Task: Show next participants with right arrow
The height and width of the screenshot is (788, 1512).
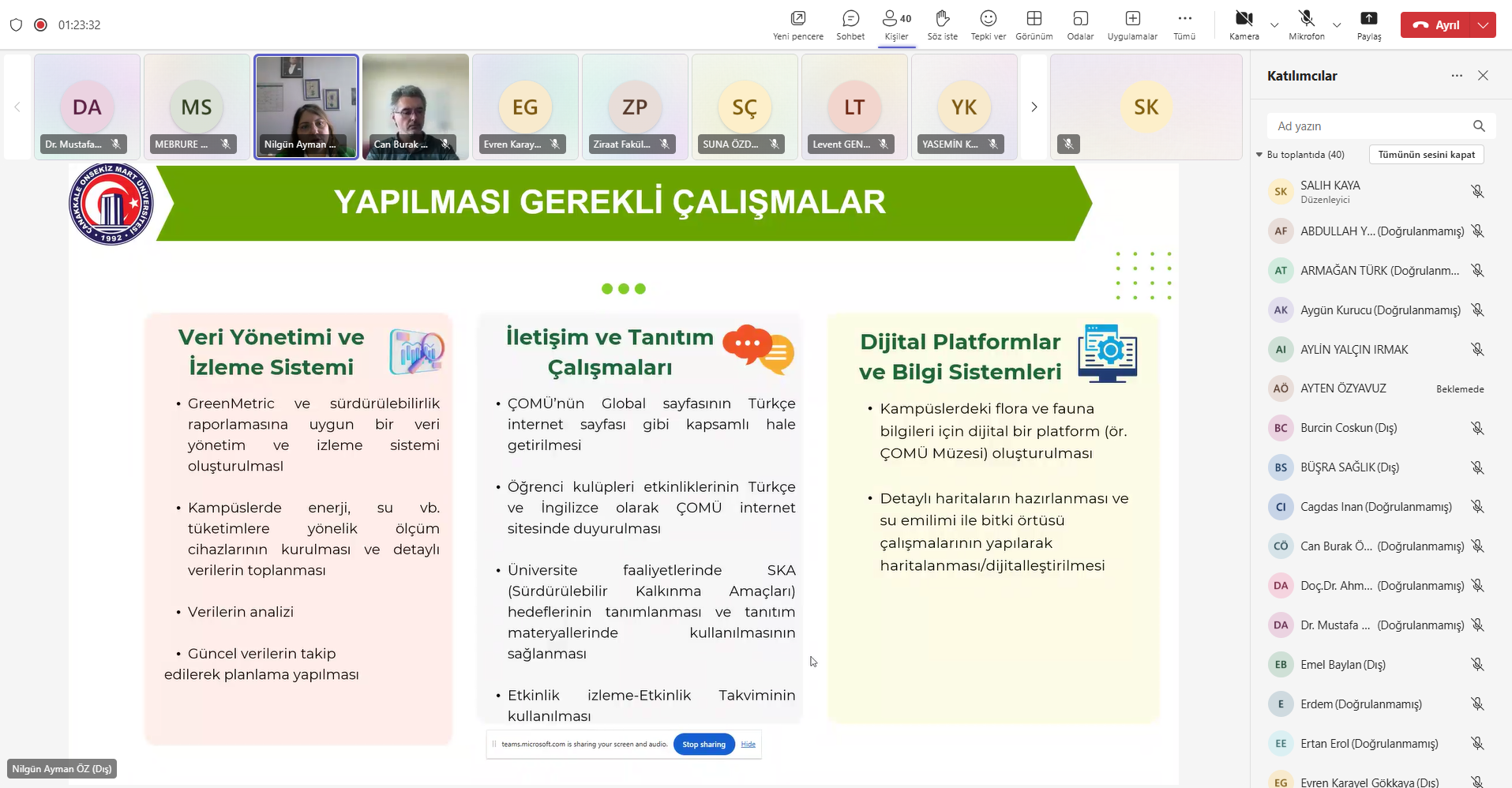Action: click(1034, 107)
